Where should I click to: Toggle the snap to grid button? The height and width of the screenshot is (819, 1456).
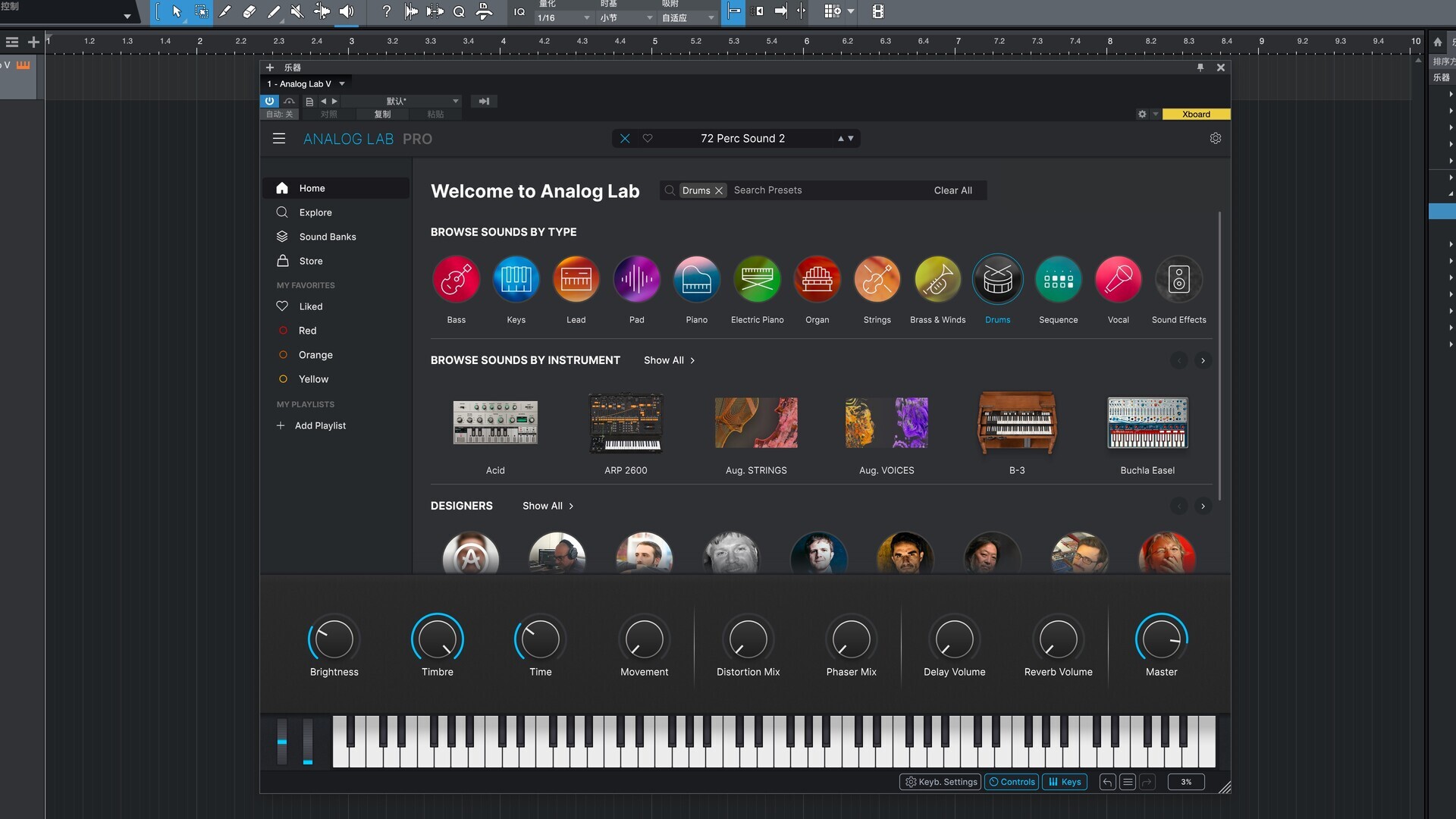pyautogui.click(x=734, y=11)
